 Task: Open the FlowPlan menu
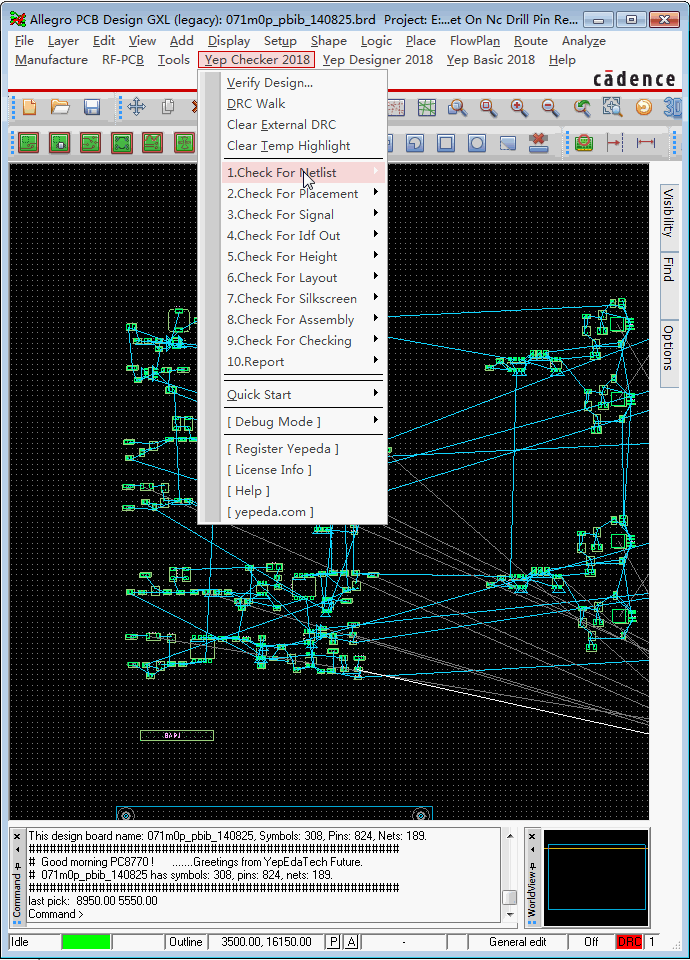(474, 41)
